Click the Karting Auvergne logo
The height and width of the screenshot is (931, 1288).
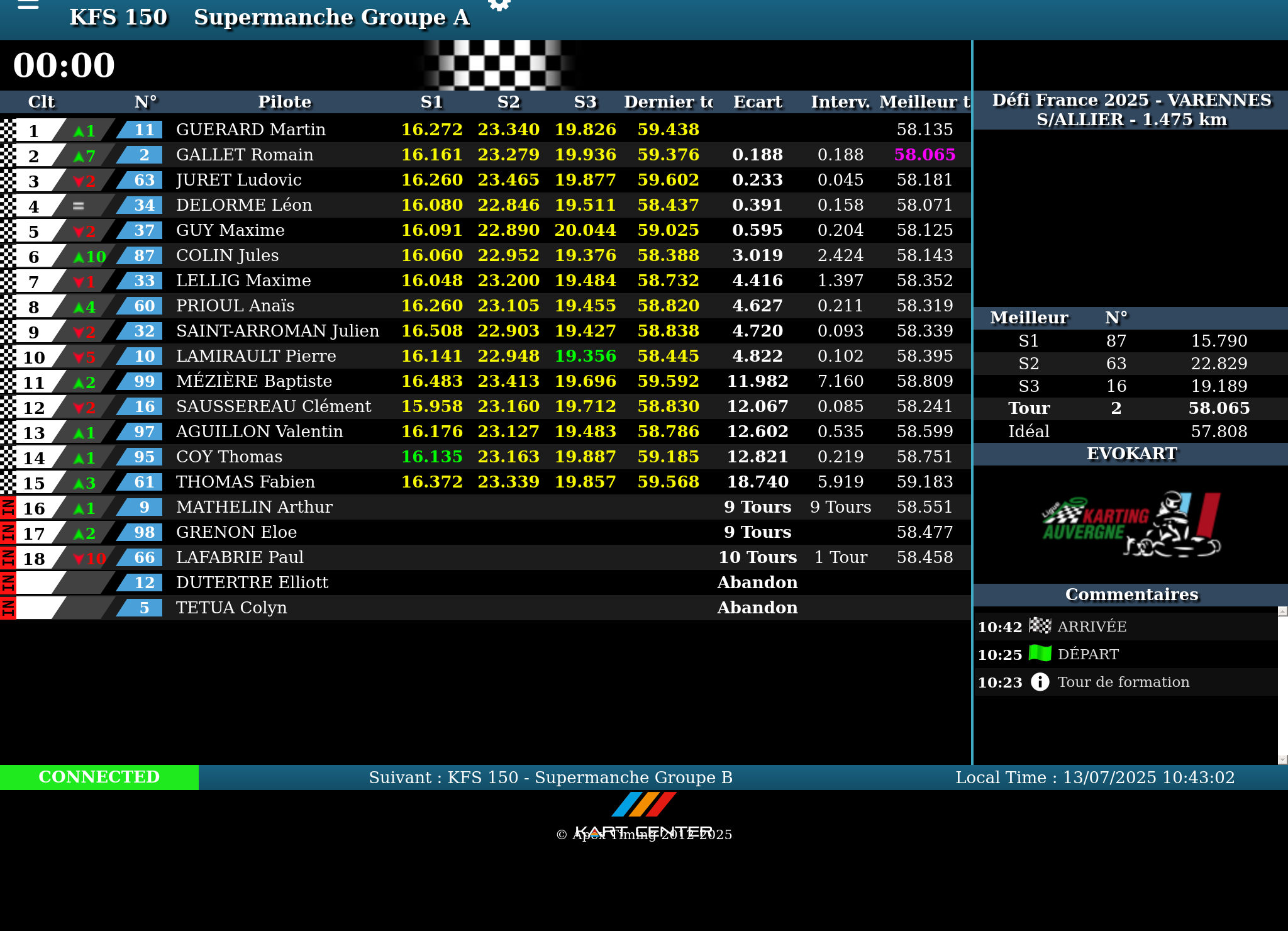point(1131,524)
